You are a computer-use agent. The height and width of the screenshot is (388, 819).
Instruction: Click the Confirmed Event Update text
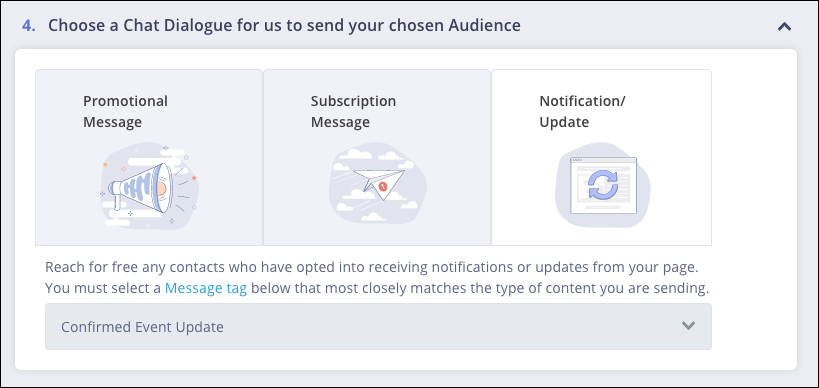[x=142, y=327]
